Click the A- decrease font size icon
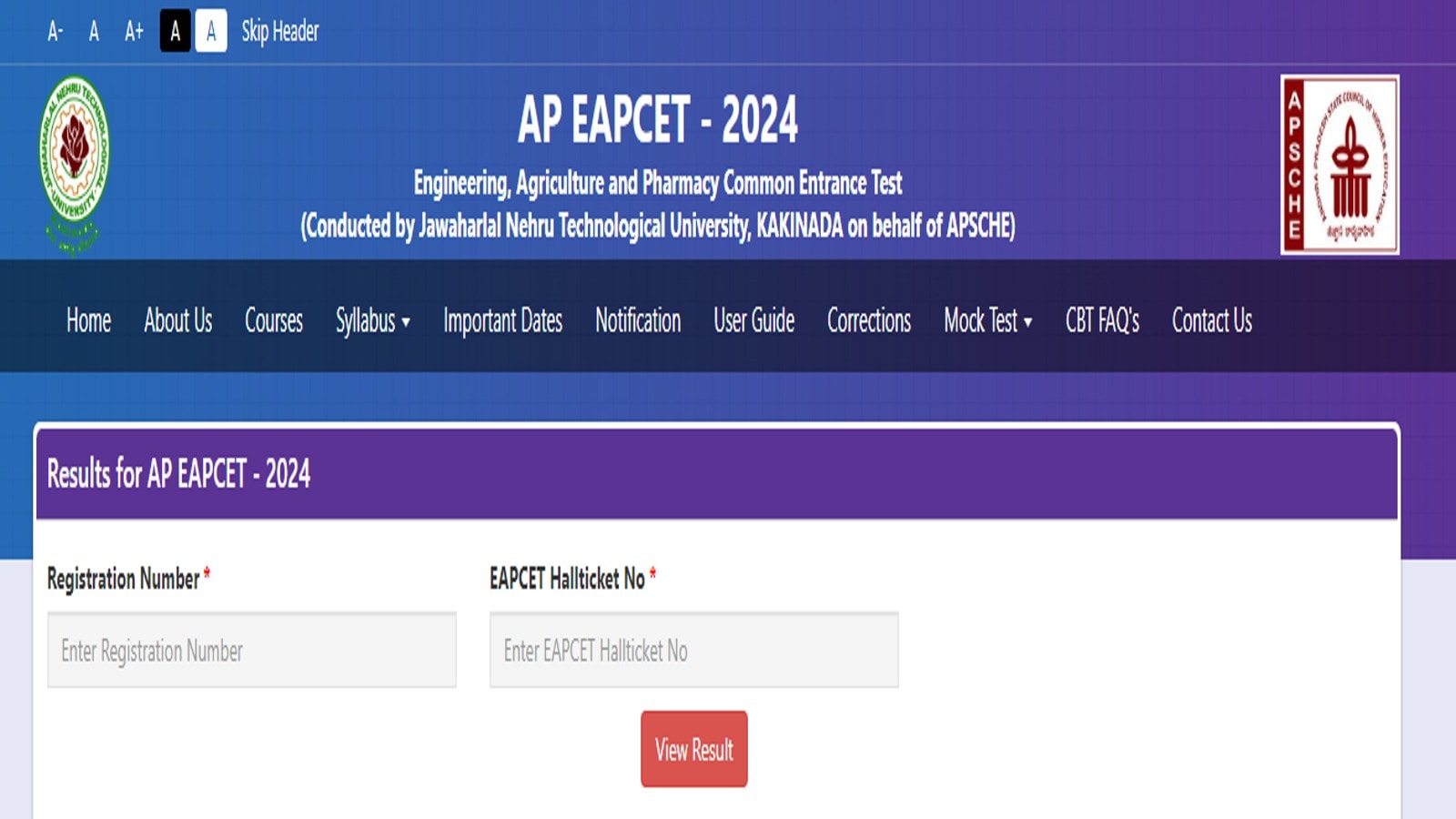This screenshot has height=819, width=1456. click(x=56, y=32)
